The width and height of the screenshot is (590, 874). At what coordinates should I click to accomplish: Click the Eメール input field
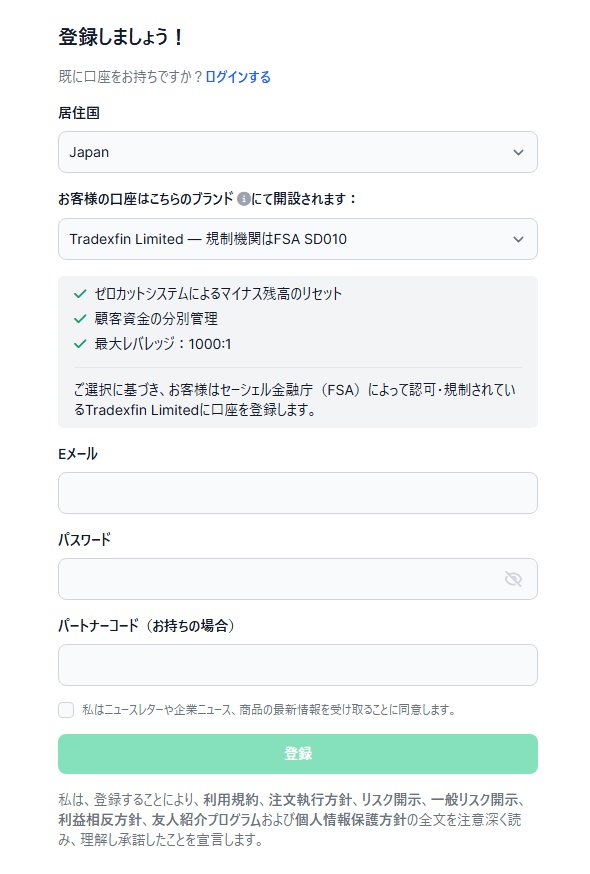click(x=295, y=493)
